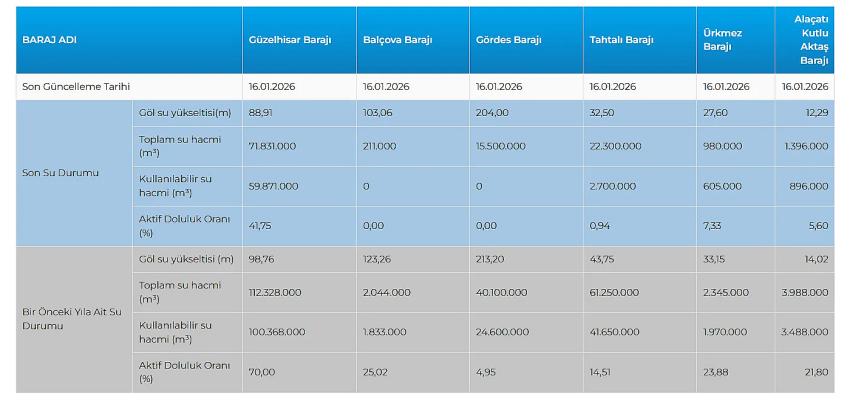Click the Balçova Barajı column header
Viewport: 850px width, 407px height.
(397, 40)
